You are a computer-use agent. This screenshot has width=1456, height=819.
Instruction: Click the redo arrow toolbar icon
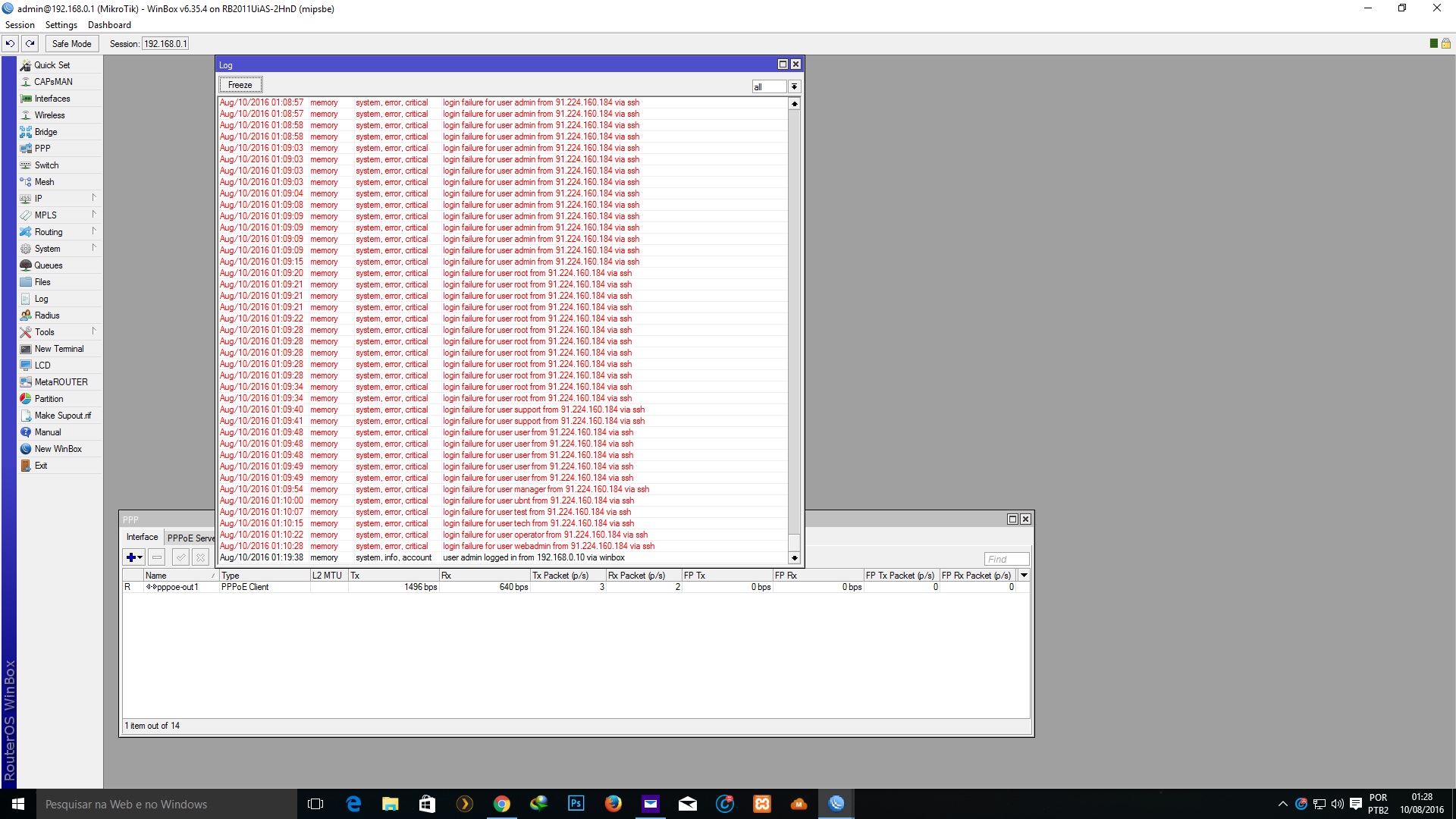tap(30, 44)
